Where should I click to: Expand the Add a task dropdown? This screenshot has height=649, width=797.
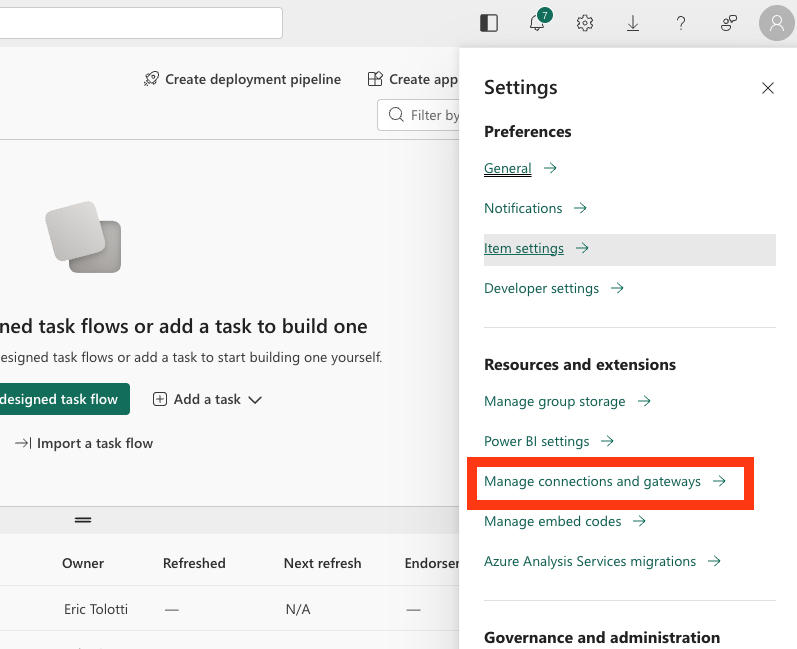[x=207, y=399]
